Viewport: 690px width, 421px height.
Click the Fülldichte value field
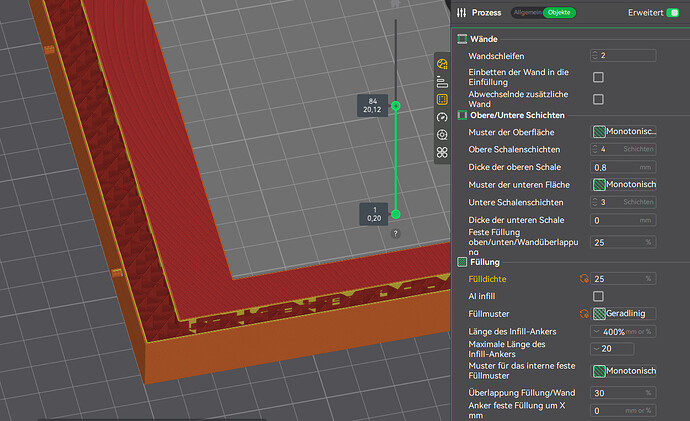pyautogui.click(x=623, y=278)
